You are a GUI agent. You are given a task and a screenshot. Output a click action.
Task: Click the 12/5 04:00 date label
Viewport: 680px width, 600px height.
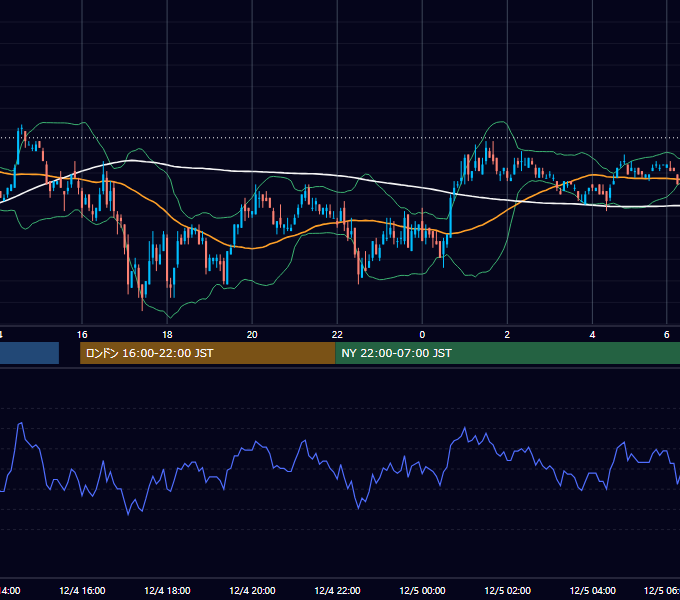click(592, 590)
